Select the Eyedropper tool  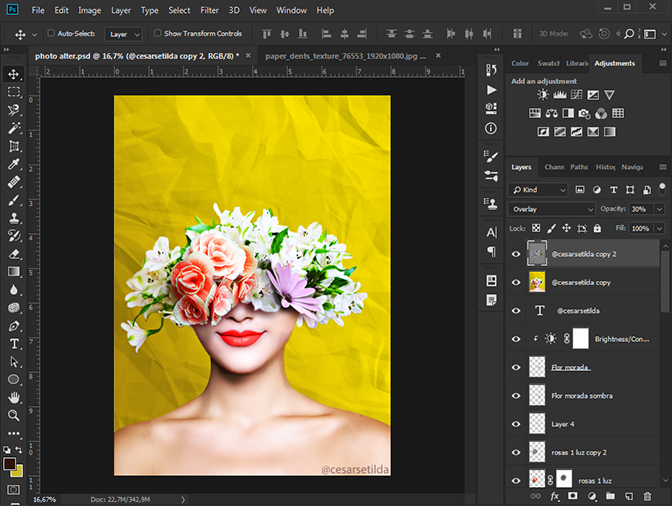coord(14,165)
